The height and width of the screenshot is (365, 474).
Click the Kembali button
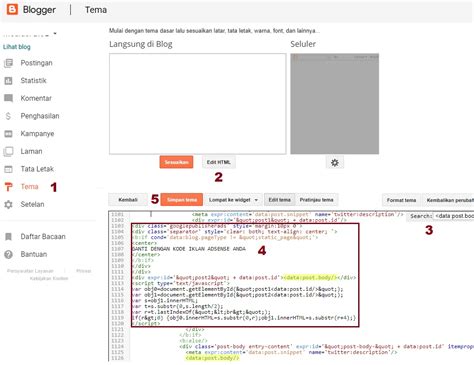[x=128, y=200]
